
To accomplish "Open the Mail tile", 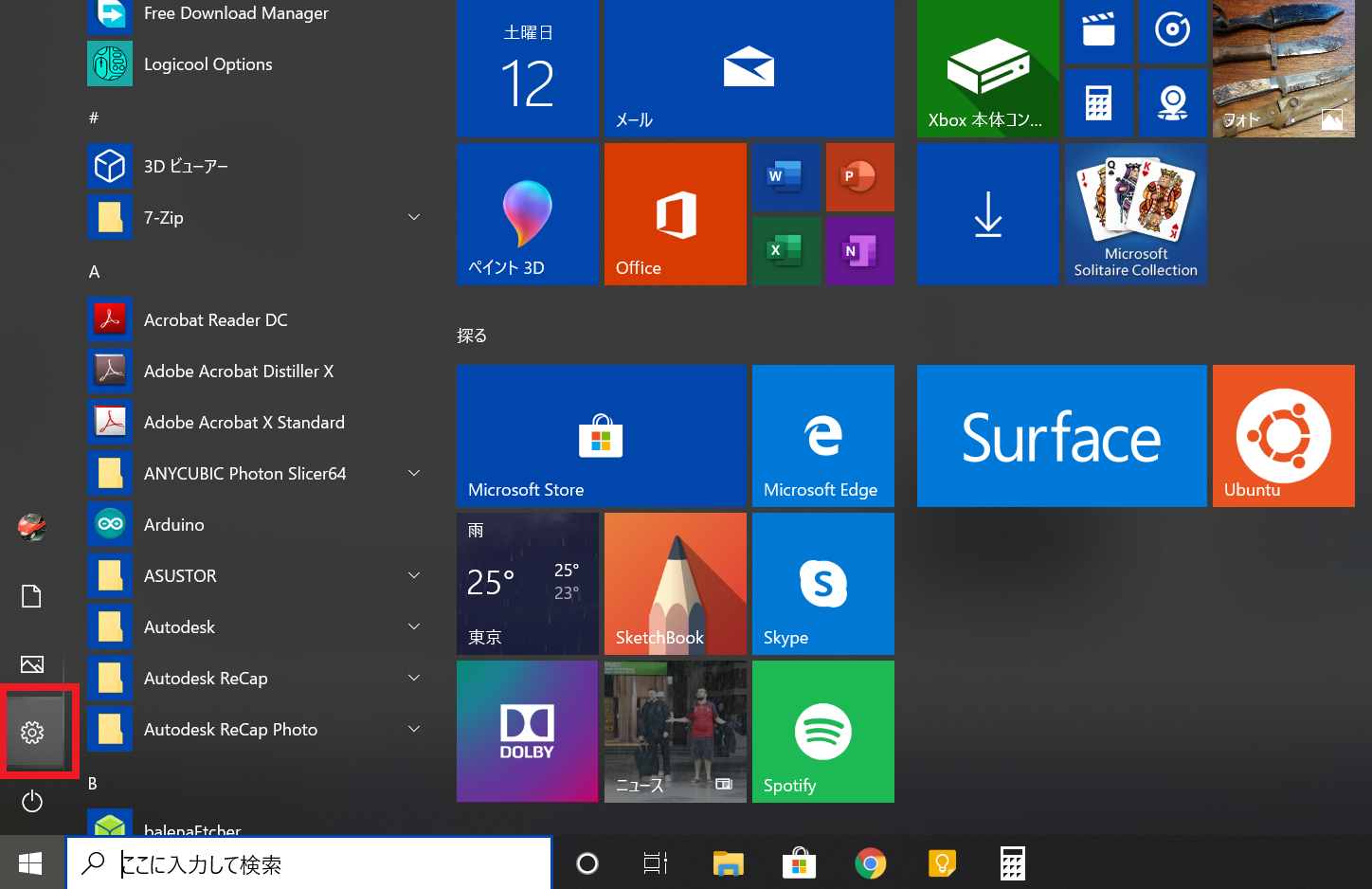I will 749,68.
